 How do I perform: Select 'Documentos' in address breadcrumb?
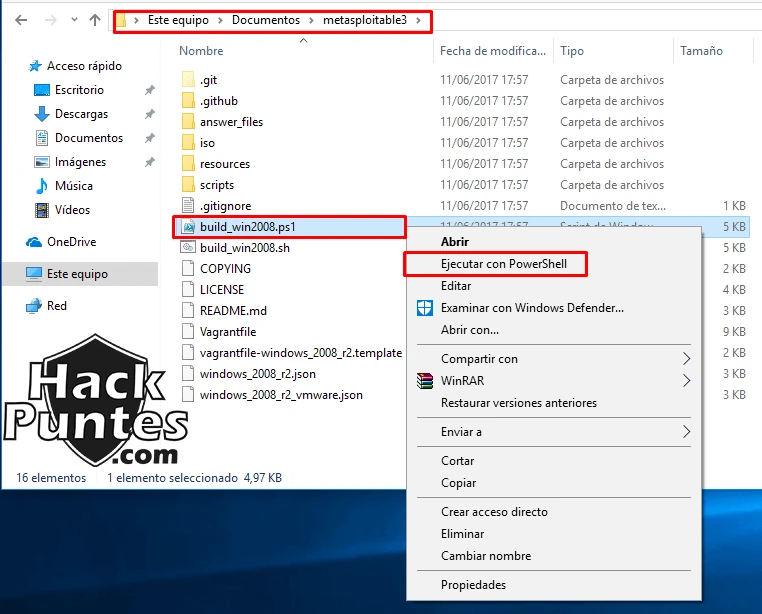(266, 20)
